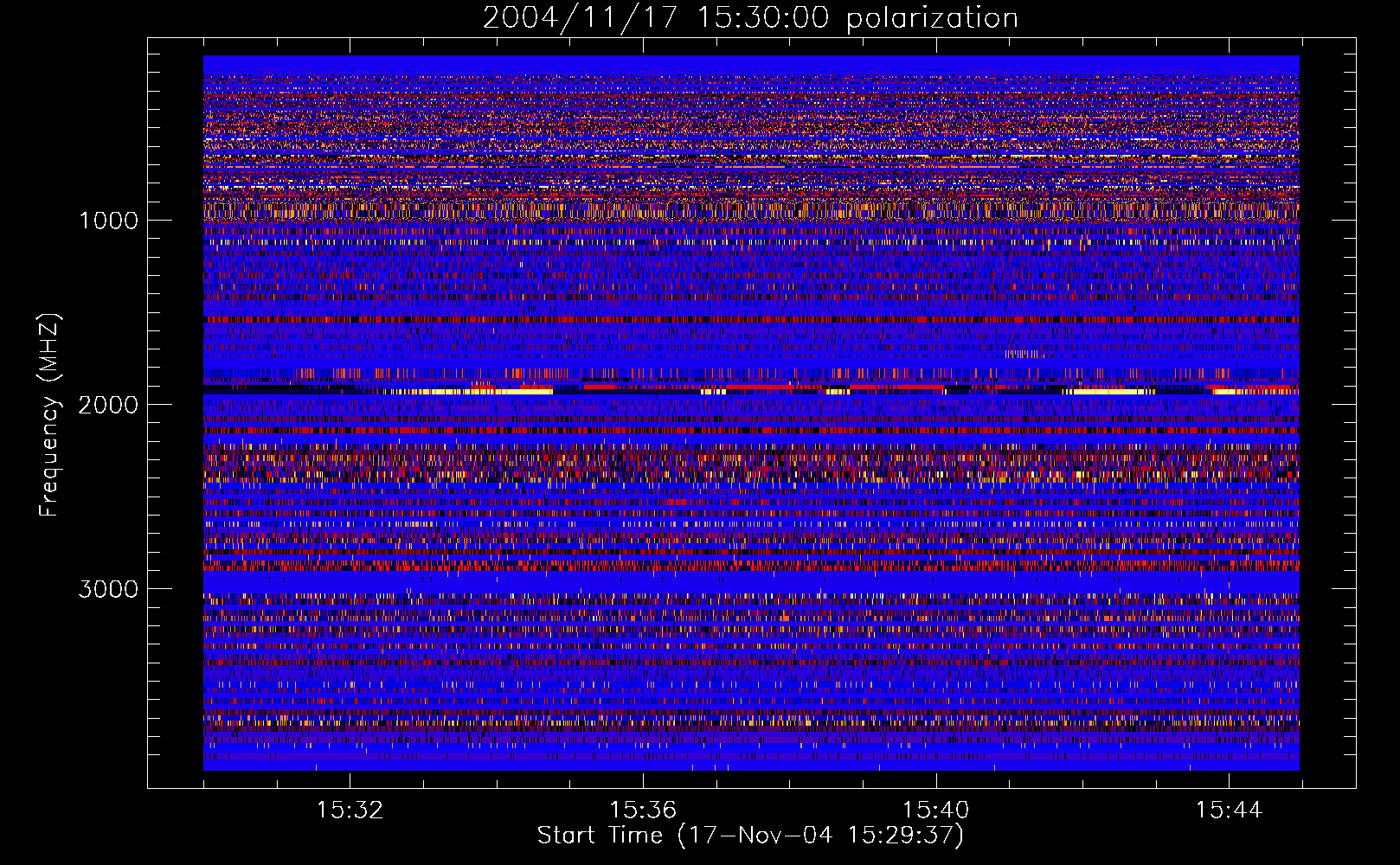Click the 'Frequency (MHZ)' axis label

click(49, 415)
